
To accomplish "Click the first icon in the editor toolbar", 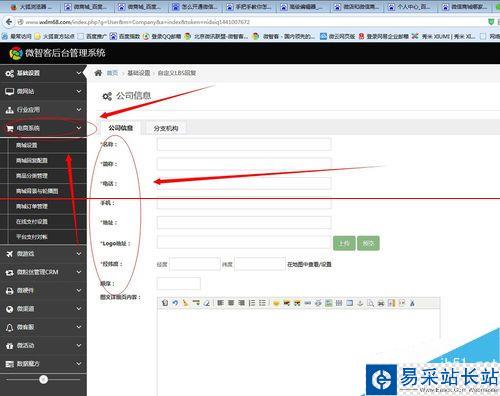I will click(x=165, y=303).
